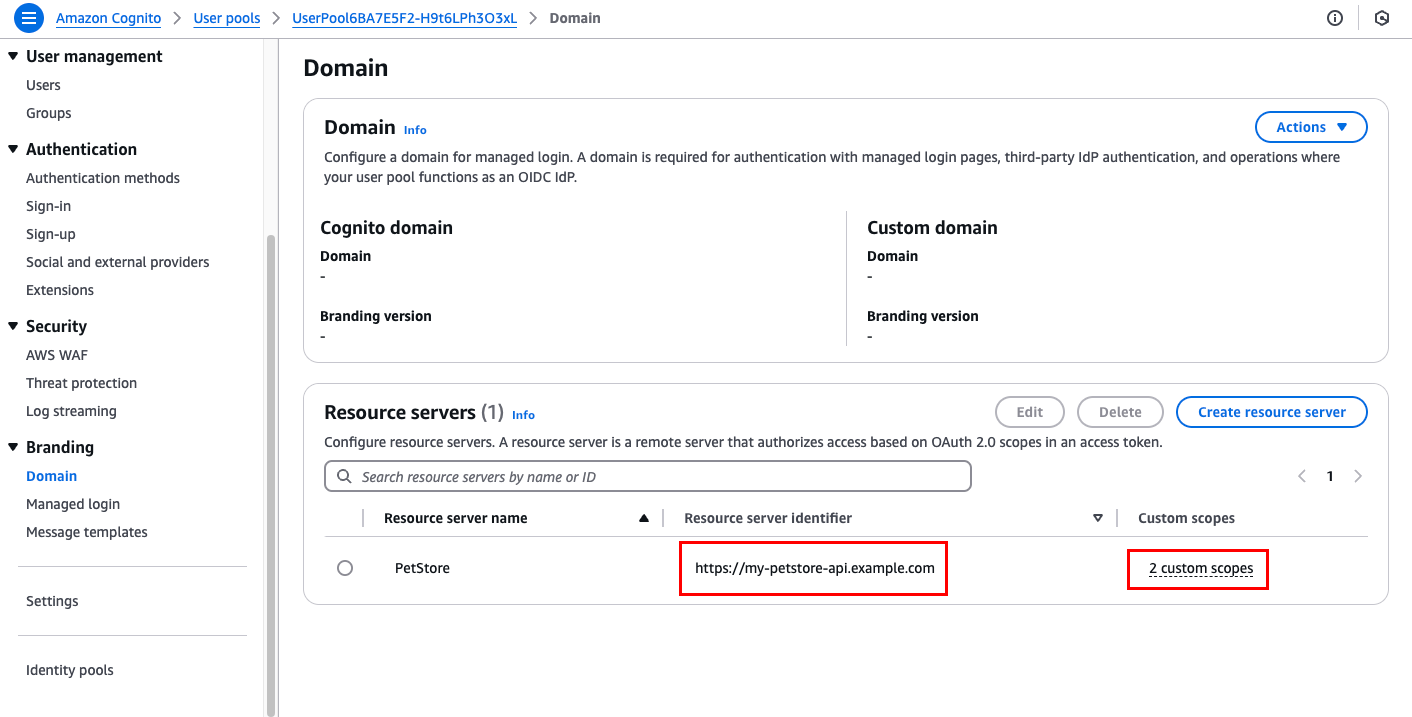Open Identity pools from the sidebar
Image resolution: width=1412 pixels, height=717 pixels.
[70, 669]
